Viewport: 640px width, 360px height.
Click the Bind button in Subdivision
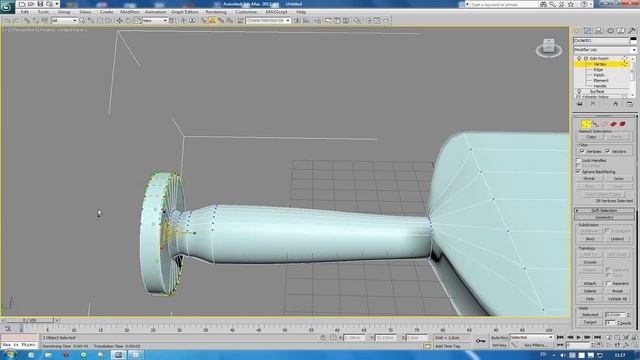click(x=590, y=239)
